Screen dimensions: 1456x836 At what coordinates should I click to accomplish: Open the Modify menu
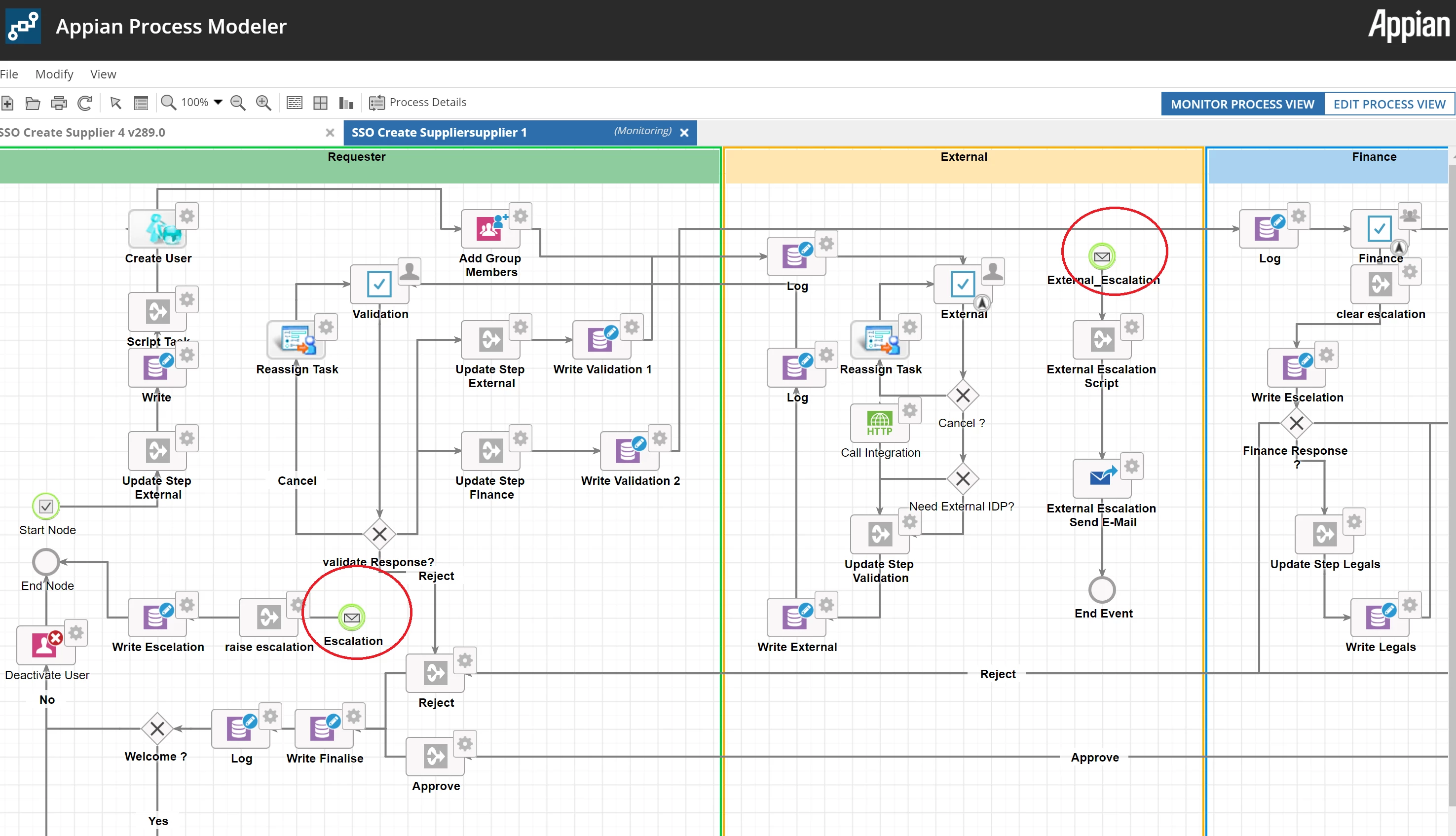(x=55, y=74)
